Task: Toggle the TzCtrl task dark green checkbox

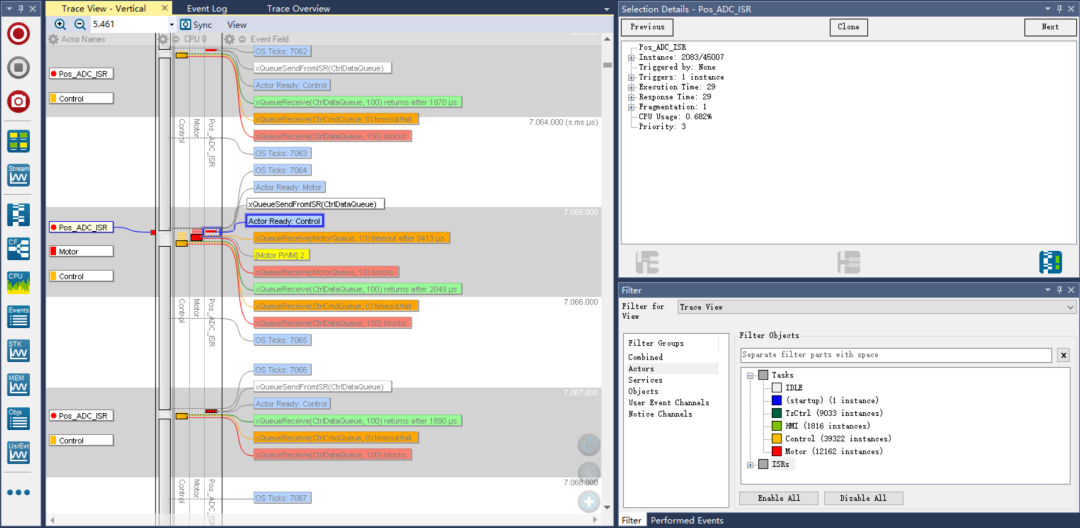Action: [x=777, y=413]
